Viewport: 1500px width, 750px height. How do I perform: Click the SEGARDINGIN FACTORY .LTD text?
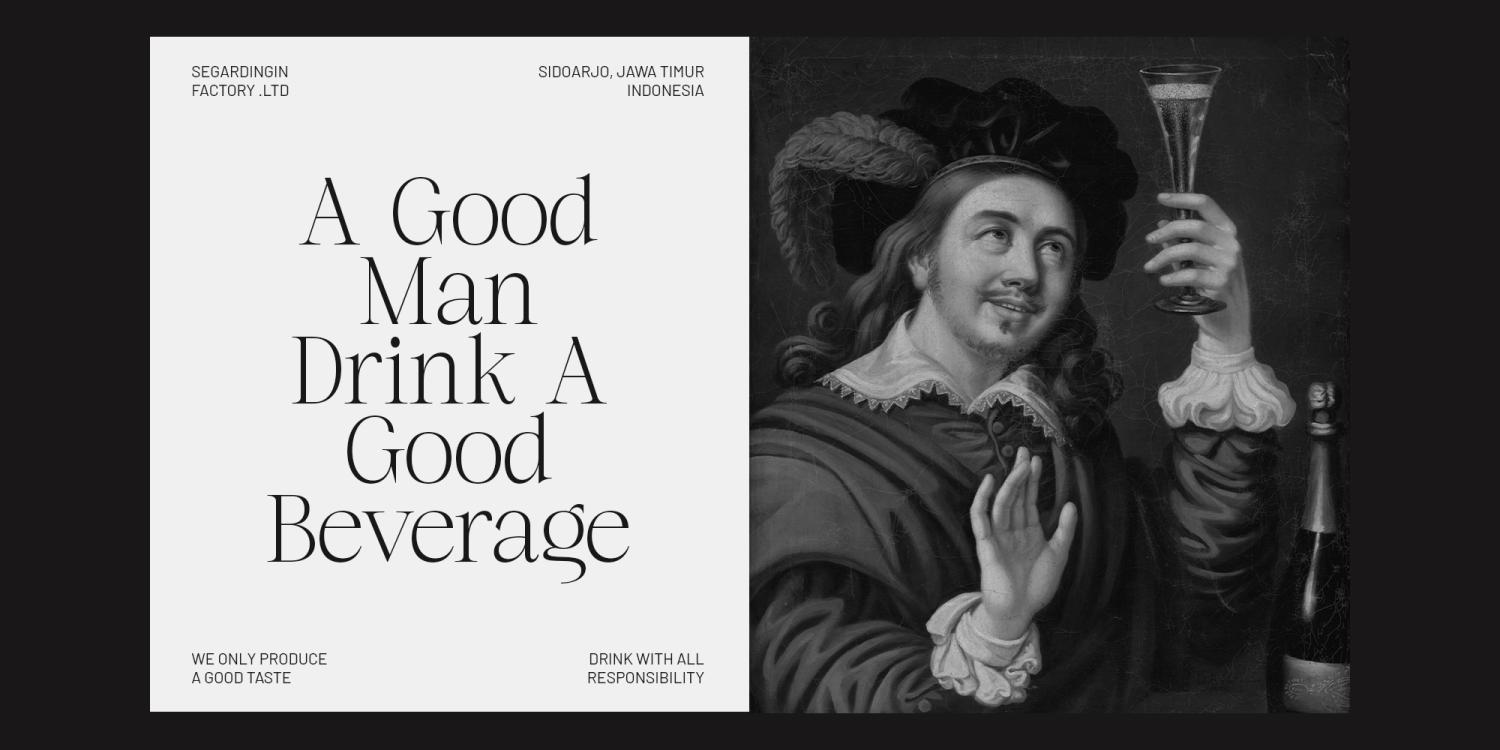[240, 81]
